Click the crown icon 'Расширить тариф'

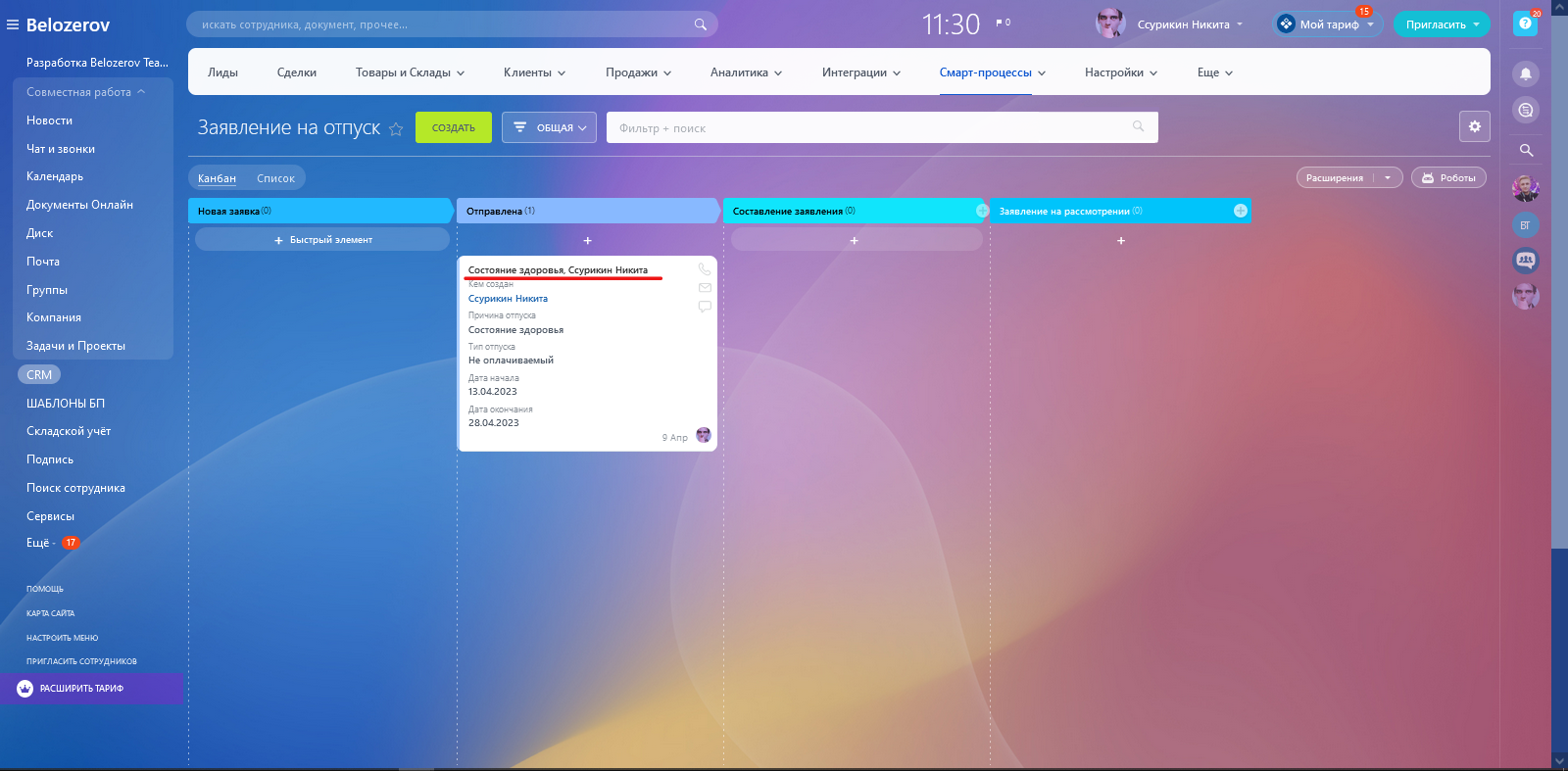click(x=25, y=689)
